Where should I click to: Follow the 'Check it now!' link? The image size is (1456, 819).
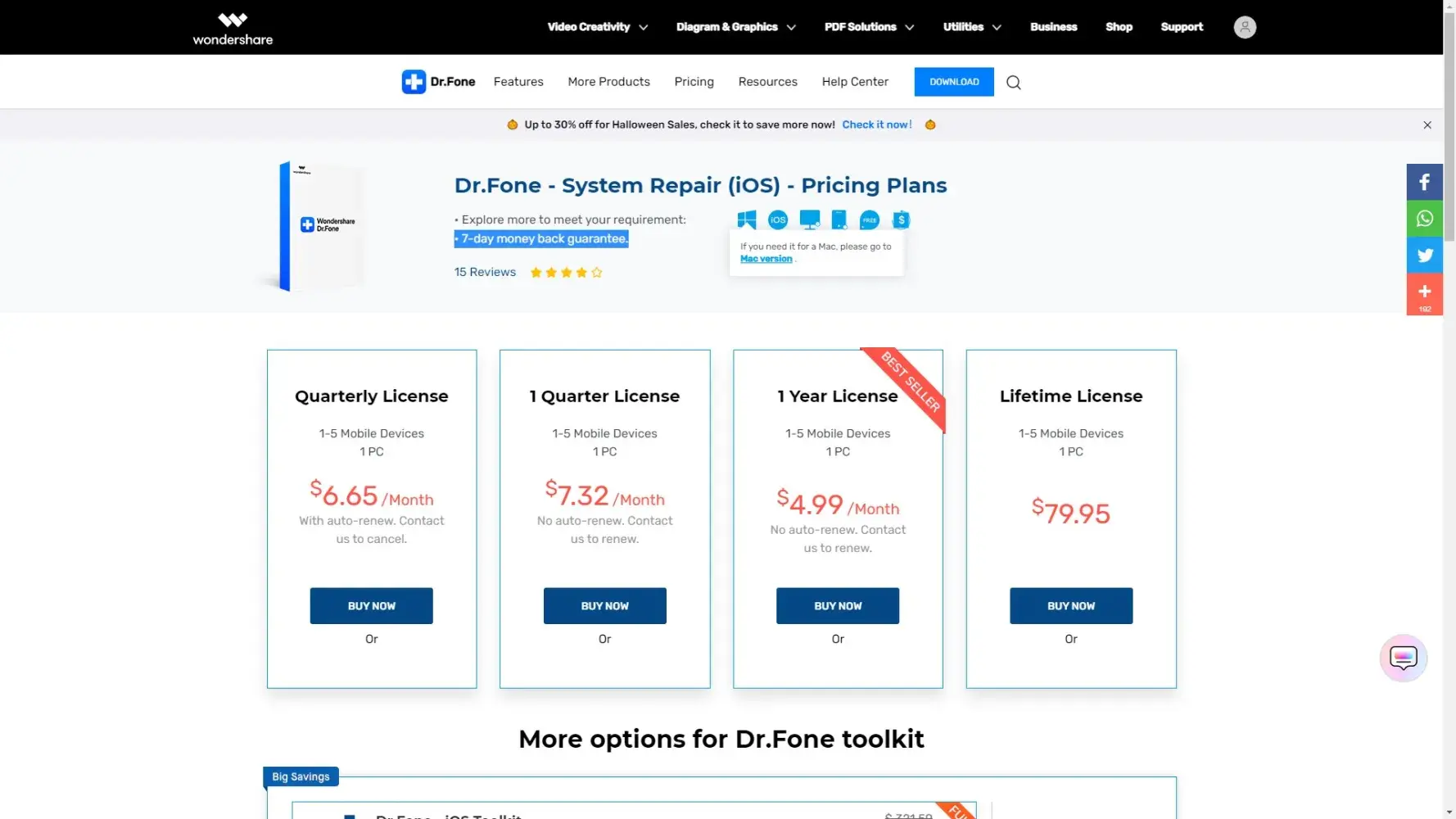click(877, 124)
